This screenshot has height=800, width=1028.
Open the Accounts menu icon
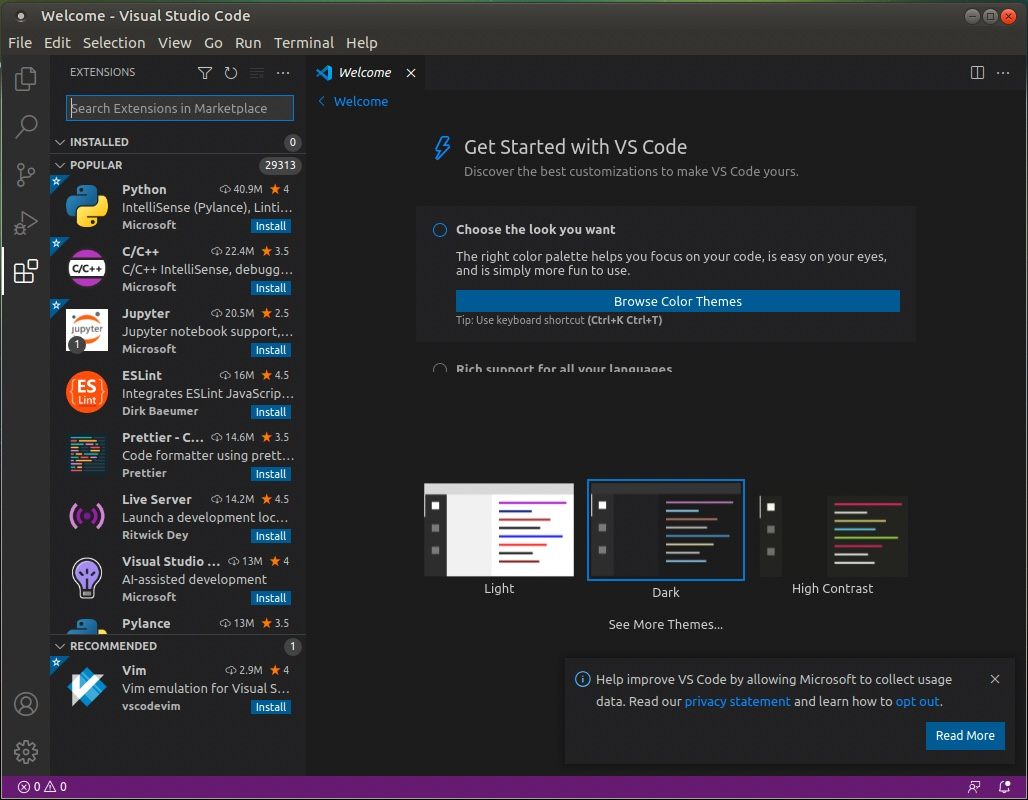[x=26, y=704]
